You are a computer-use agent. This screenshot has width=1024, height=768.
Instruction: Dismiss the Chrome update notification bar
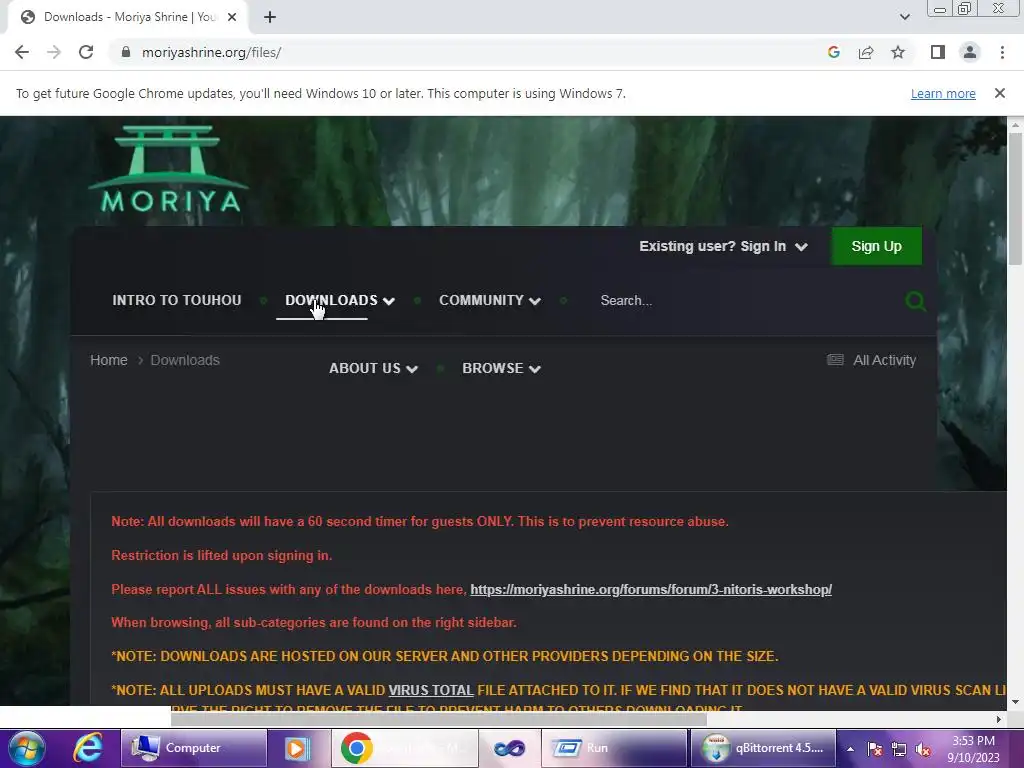999,93
